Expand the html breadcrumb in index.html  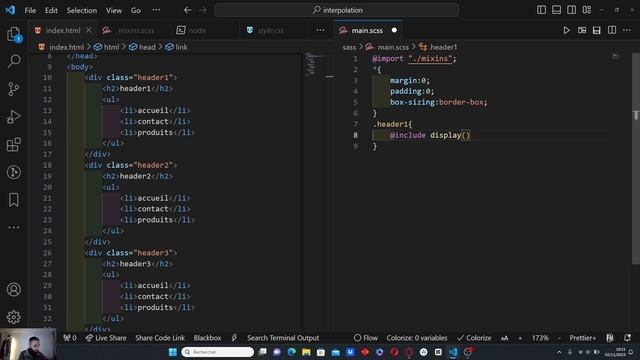pyautogui.click(x=107, y=47)
